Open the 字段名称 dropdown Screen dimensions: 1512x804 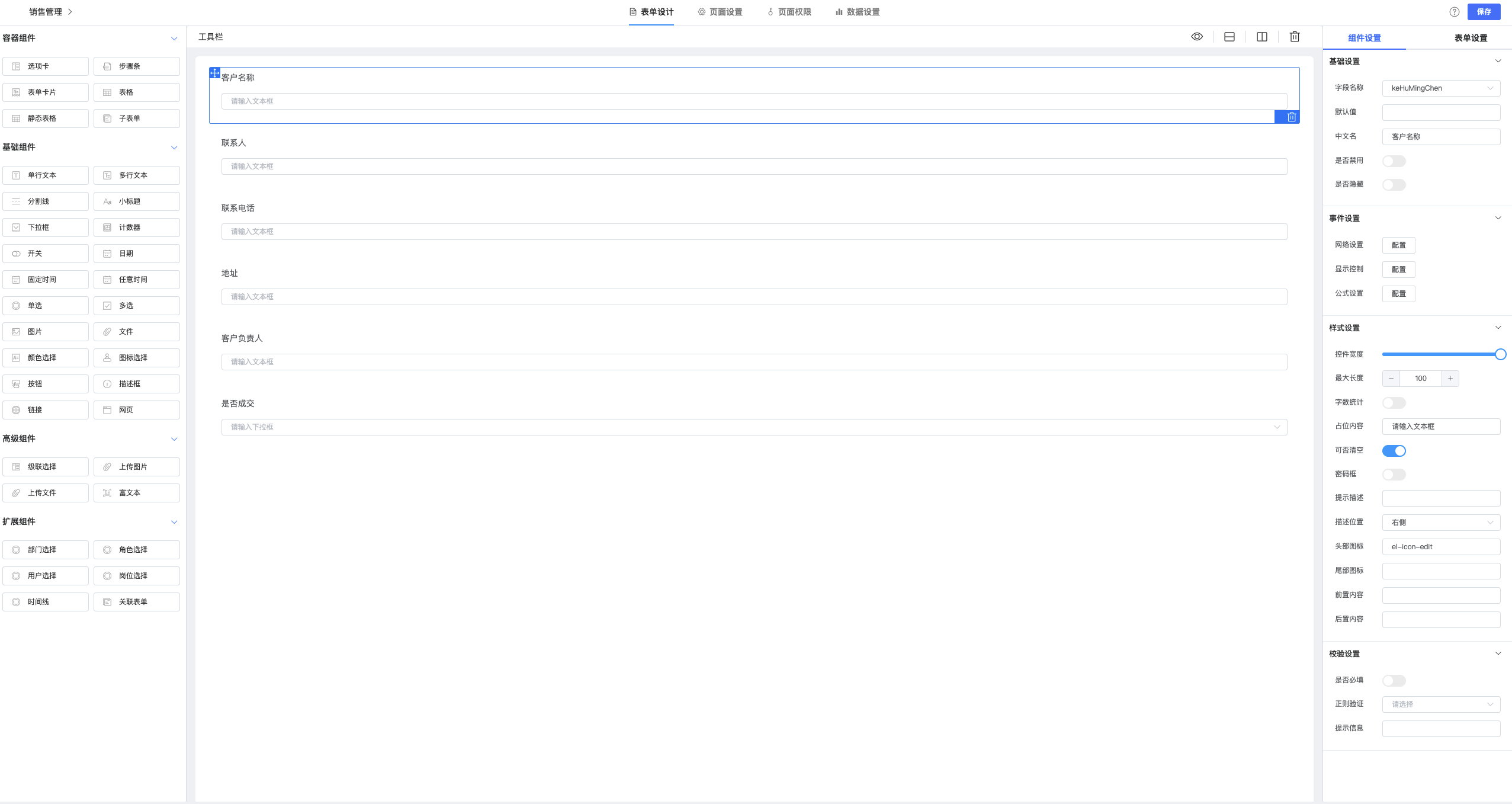1441,88
